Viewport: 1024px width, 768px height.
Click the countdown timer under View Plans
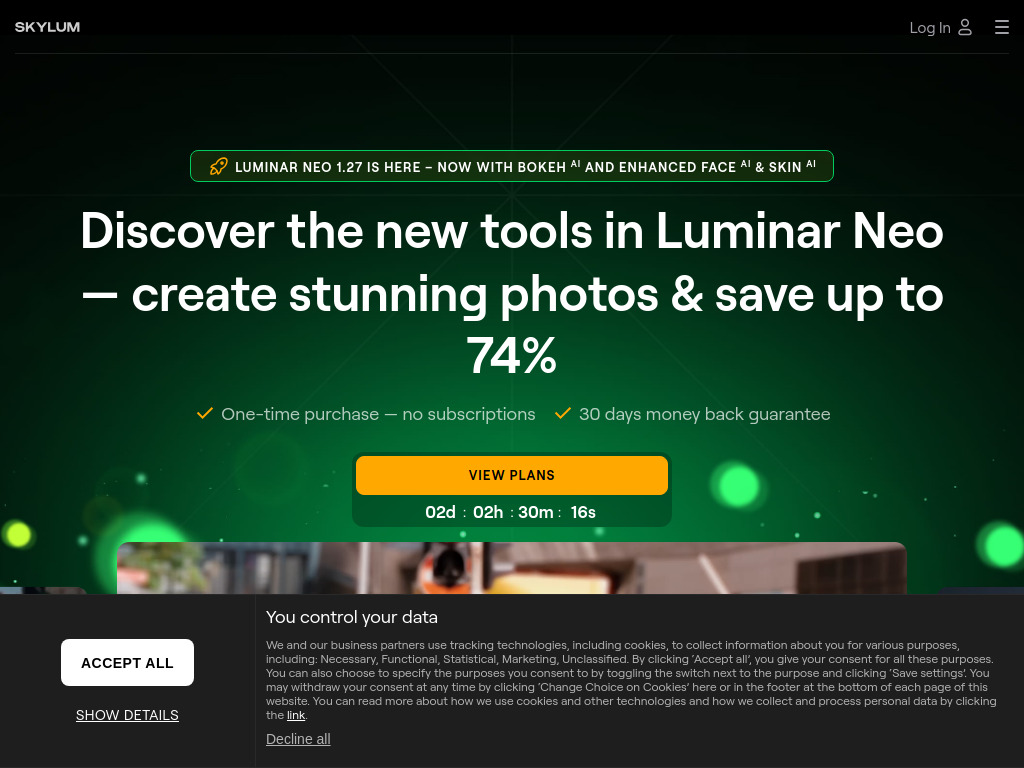click(x=511, y=512)
